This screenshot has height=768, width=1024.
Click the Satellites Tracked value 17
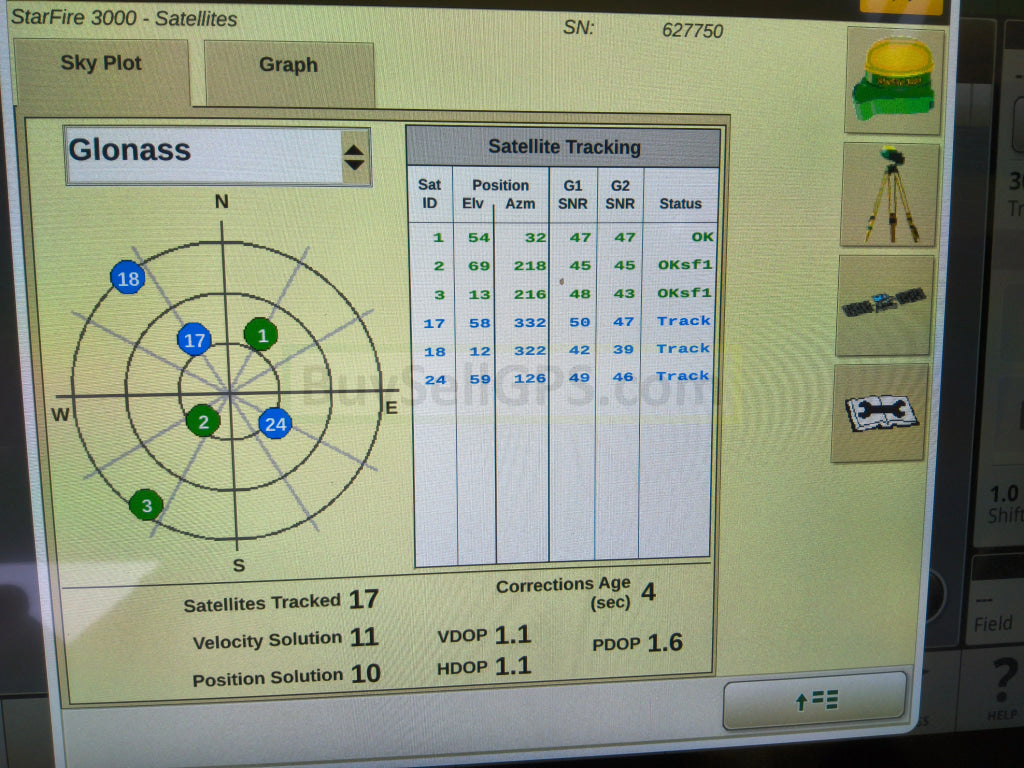364,599
